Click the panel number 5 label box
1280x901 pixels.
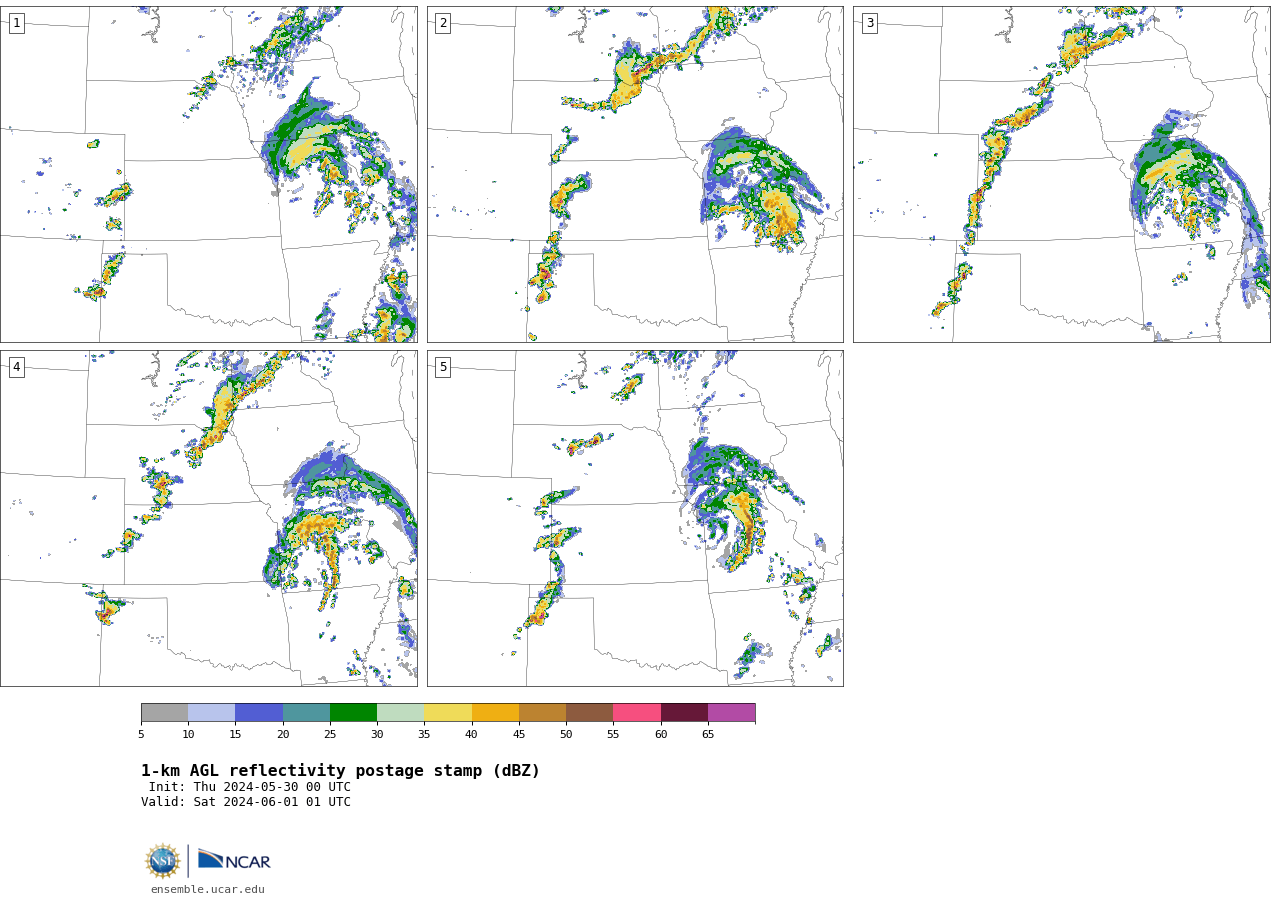coord(443,367)
